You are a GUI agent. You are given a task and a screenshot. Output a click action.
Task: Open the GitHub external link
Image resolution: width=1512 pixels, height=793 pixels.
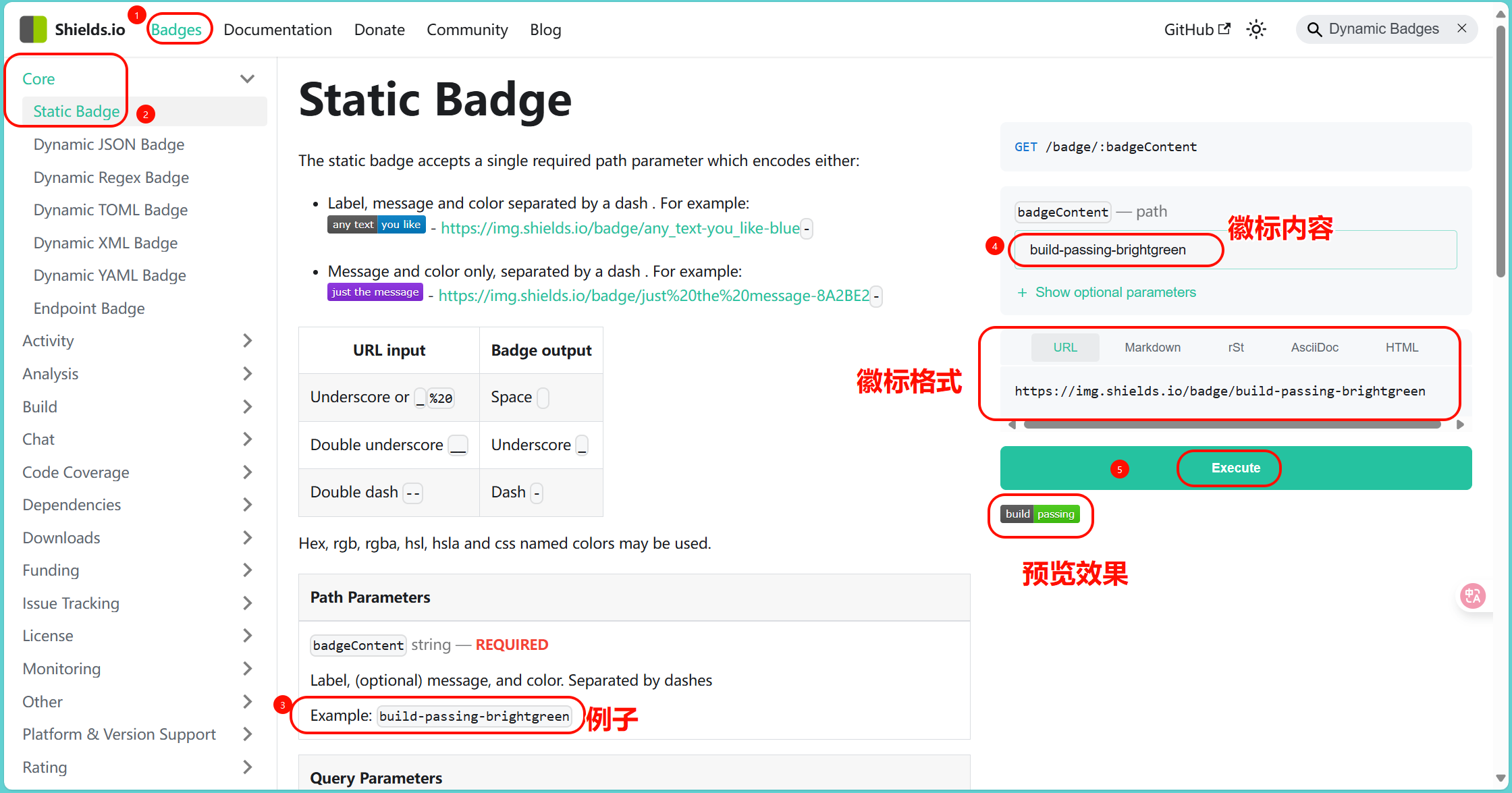pos(1197,30)
